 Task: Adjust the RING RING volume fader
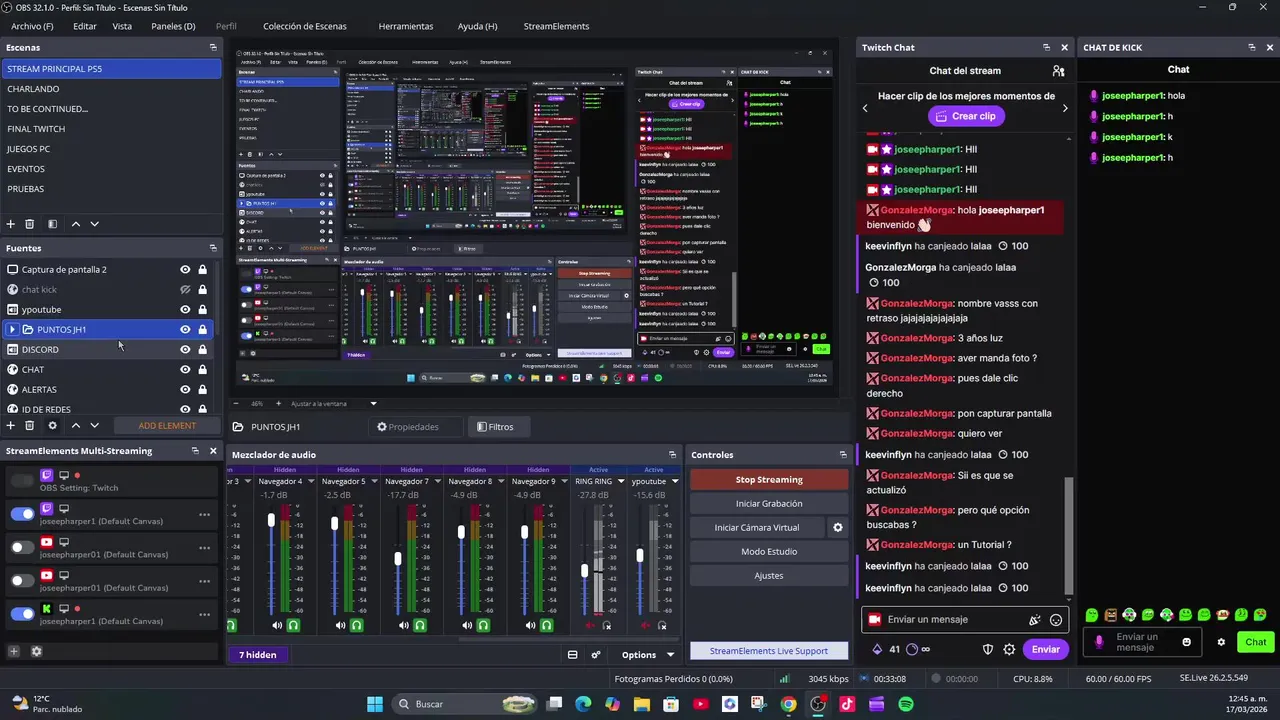point(585,571)
